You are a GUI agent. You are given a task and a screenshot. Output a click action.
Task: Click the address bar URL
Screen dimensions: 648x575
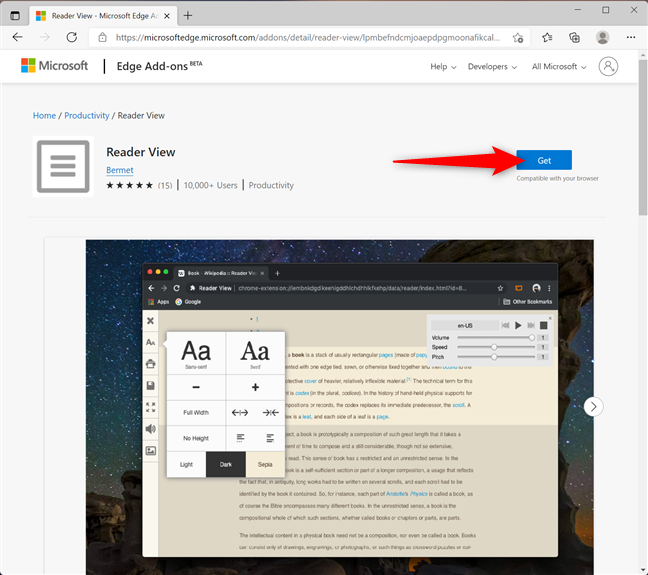(x=307, y=38)
